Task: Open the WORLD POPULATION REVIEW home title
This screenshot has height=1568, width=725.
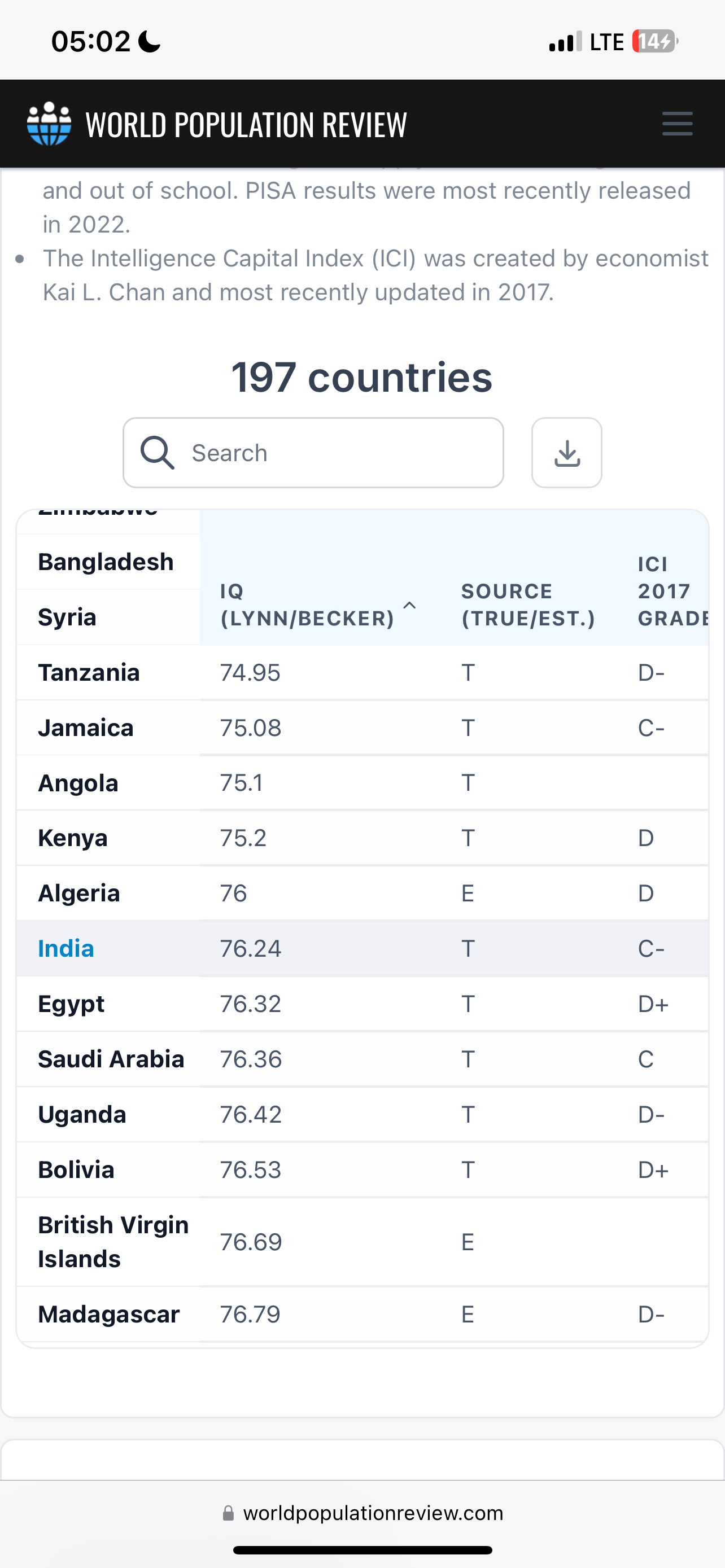Action: (246, 124)
